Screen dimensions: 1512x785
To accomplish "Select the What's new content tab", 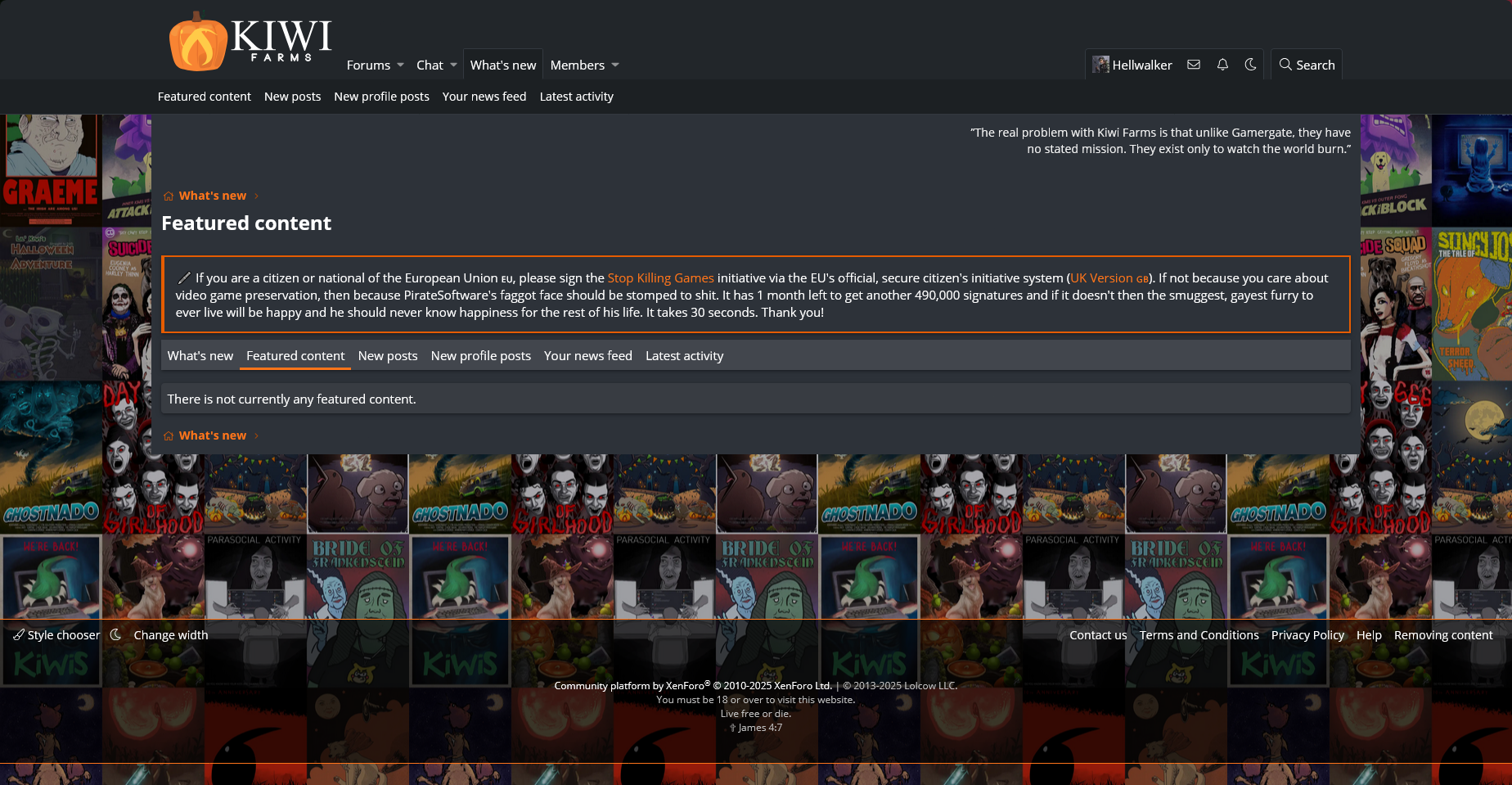I will pos(200,356).
